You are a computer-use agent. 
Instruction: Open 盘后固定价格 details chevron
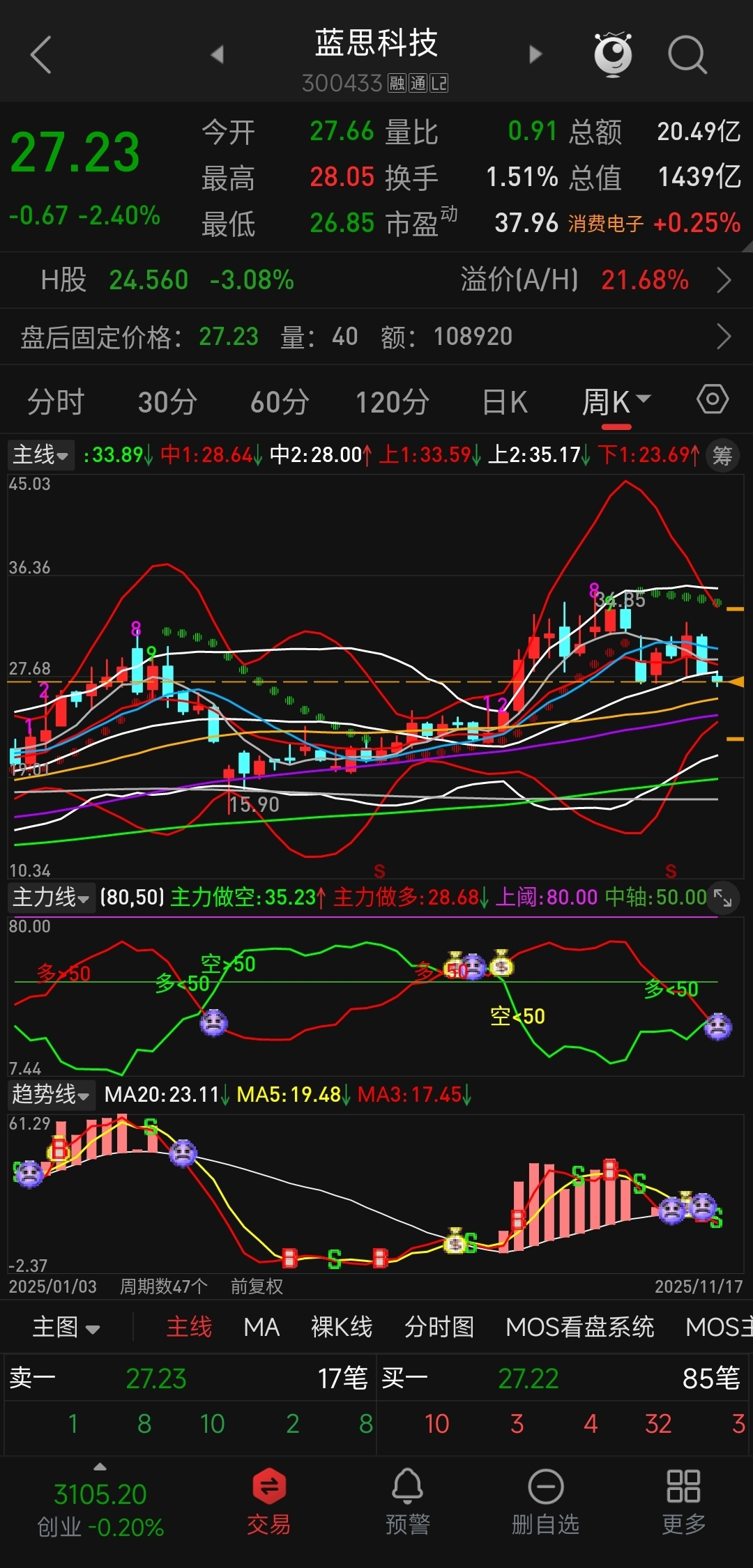click(x=724, y=337)
